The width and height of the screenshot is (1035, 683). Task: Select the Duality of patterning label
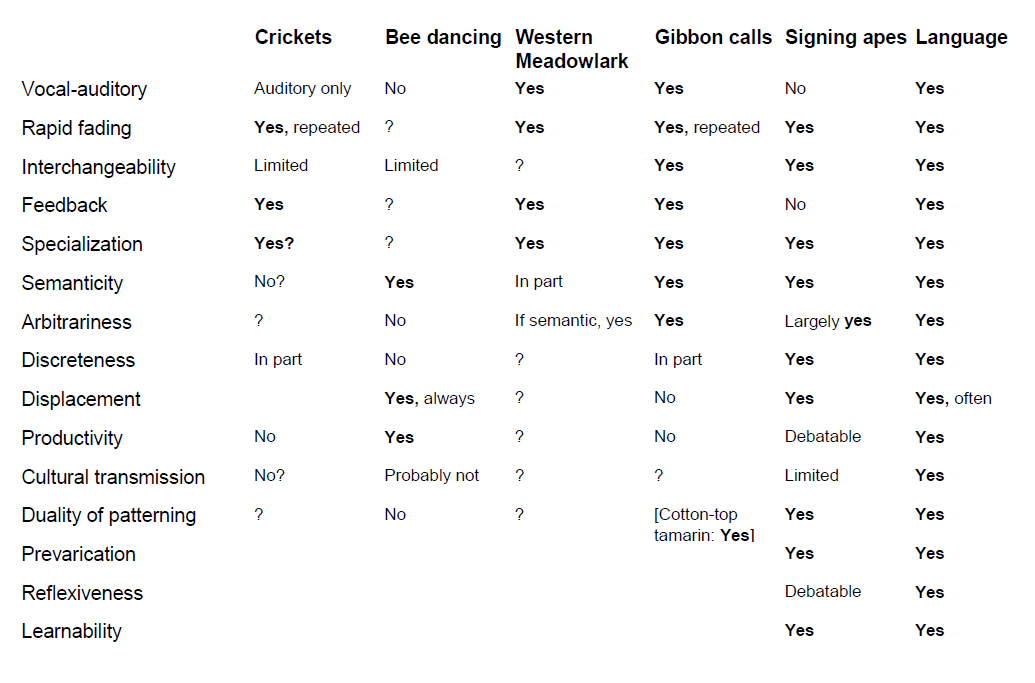pyautogui.click(x=108, y=515)
